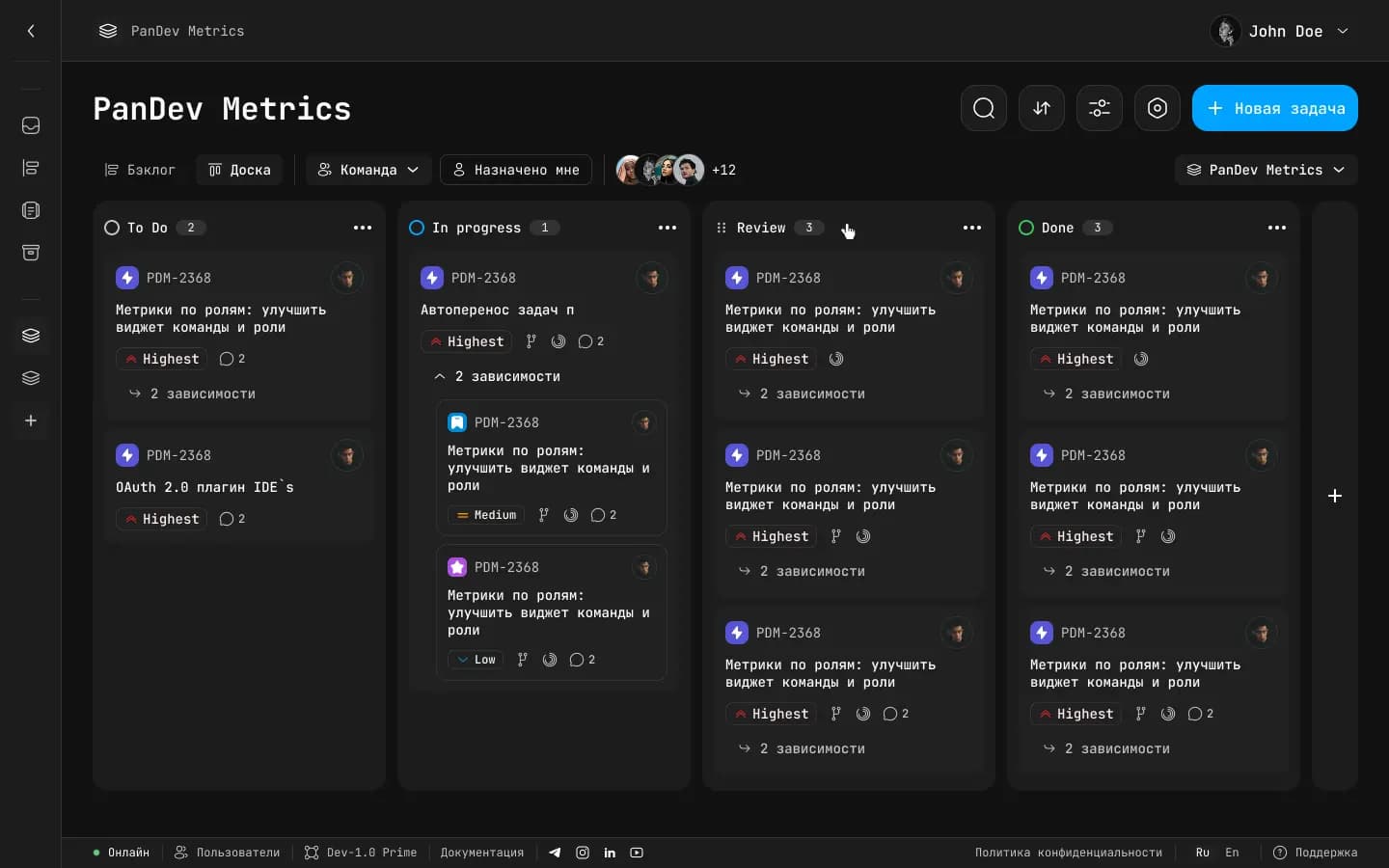Click the progress circle icon on Low subtask
The image size is (1389, 868).
pyautogui.click(x=550, y=660)
